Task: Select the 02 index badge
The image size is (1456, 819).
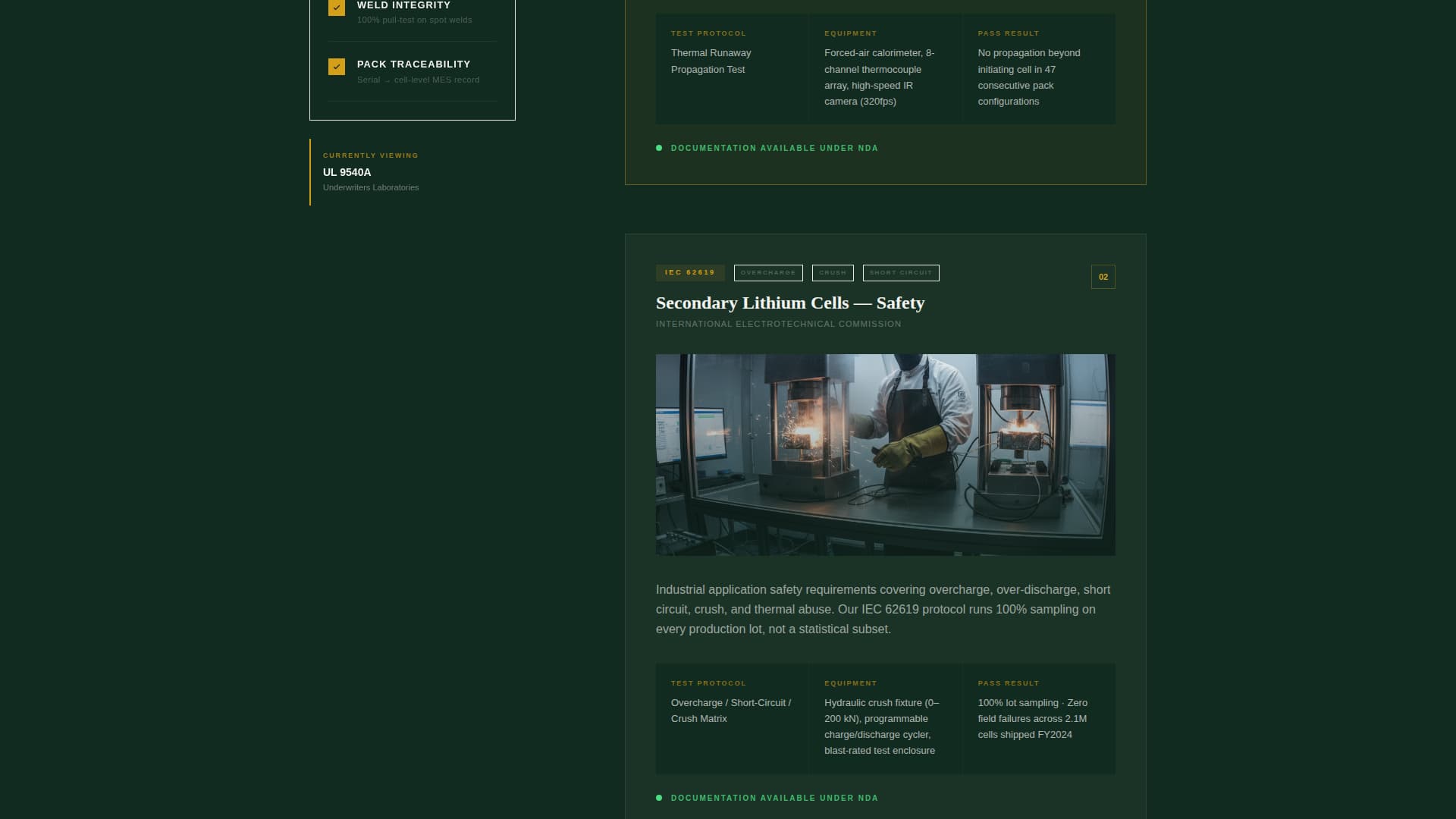Action: [x=1103, y=277]
